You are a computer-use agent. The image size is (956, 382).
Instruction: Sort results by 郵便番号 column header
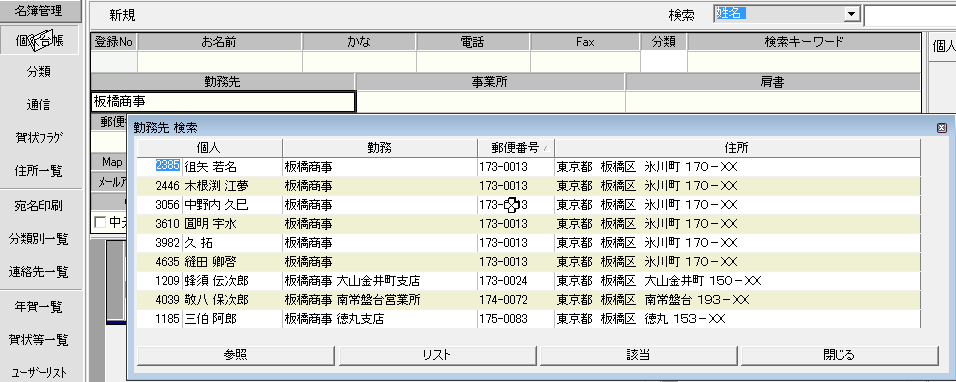[x=516, y=147]
